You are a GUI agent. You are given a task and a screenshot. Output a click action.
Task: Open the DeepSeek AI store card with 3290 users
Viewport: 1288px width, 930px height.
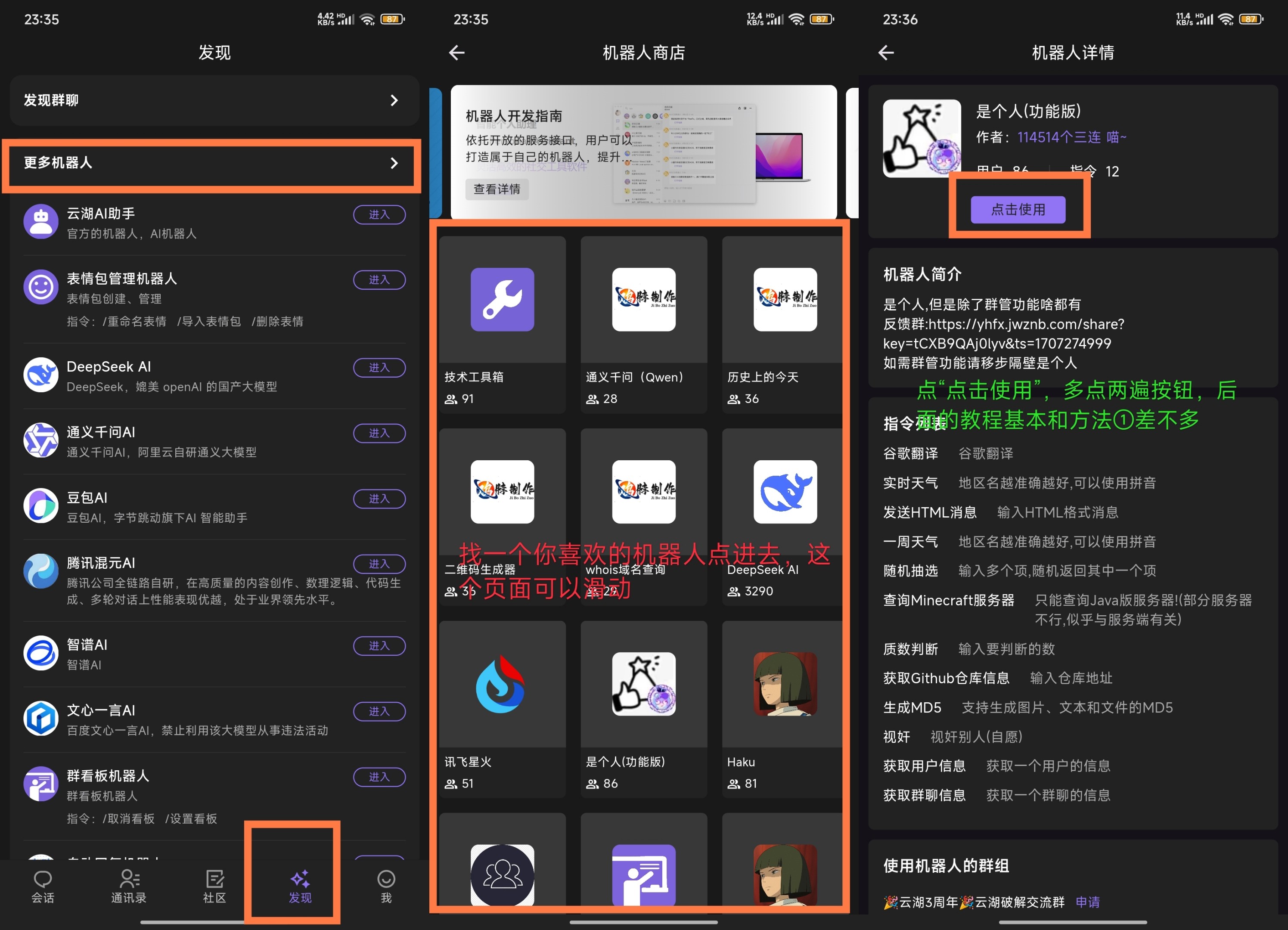pyautogui.click(x=782, y=517)
